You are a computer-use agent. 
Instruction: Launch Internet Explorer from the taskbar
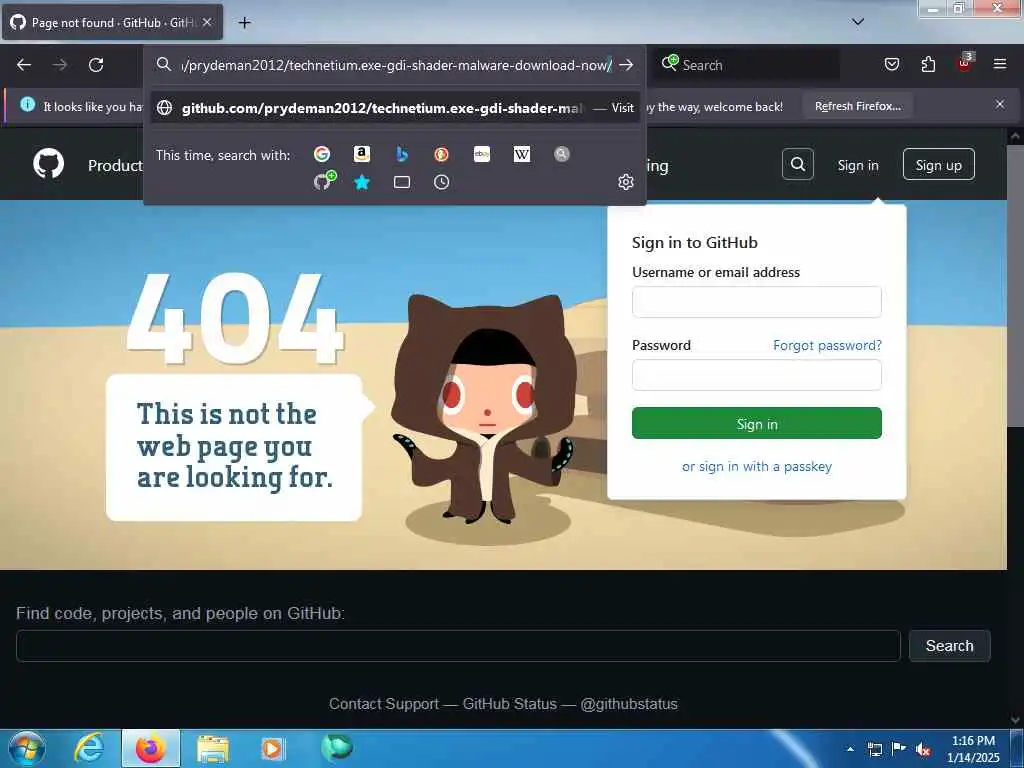89,748
